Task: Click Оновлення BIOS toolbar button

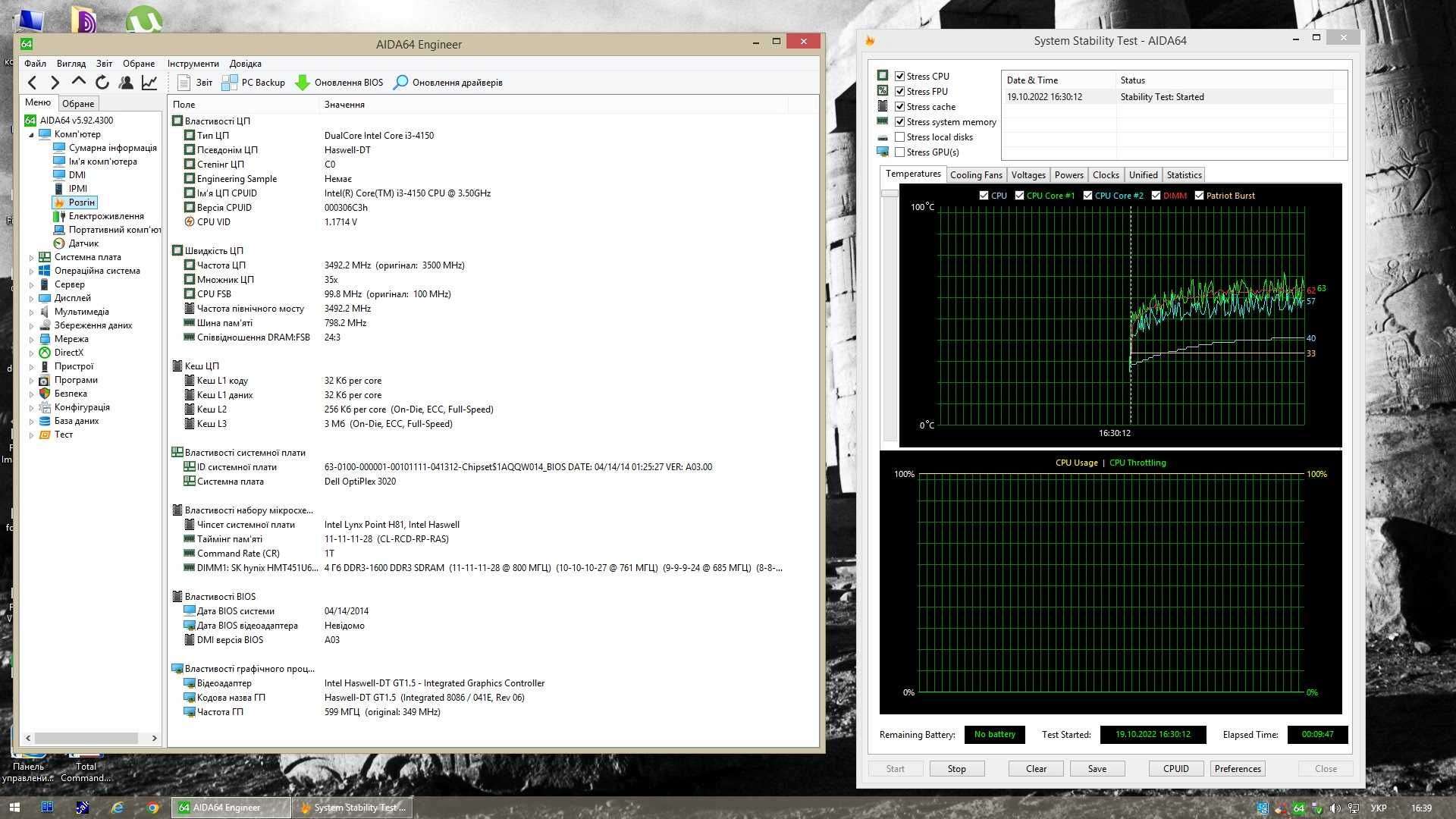Action: [339, 83]
